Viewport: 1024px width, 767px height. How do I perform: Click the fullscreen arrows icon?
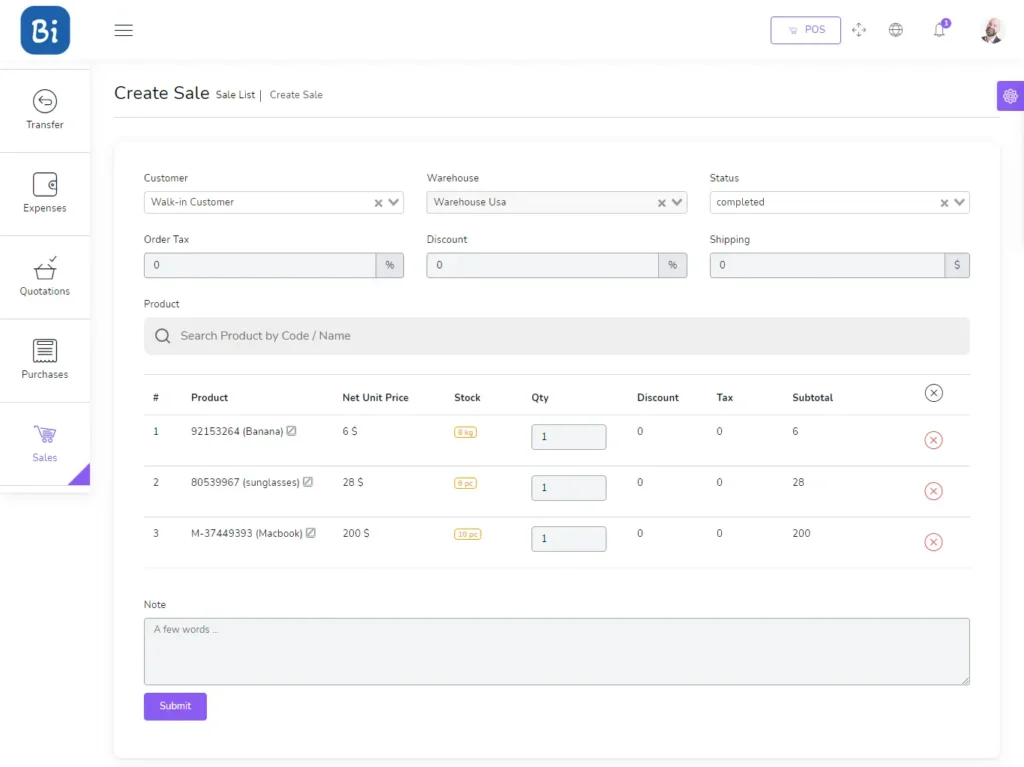point(859,30)
